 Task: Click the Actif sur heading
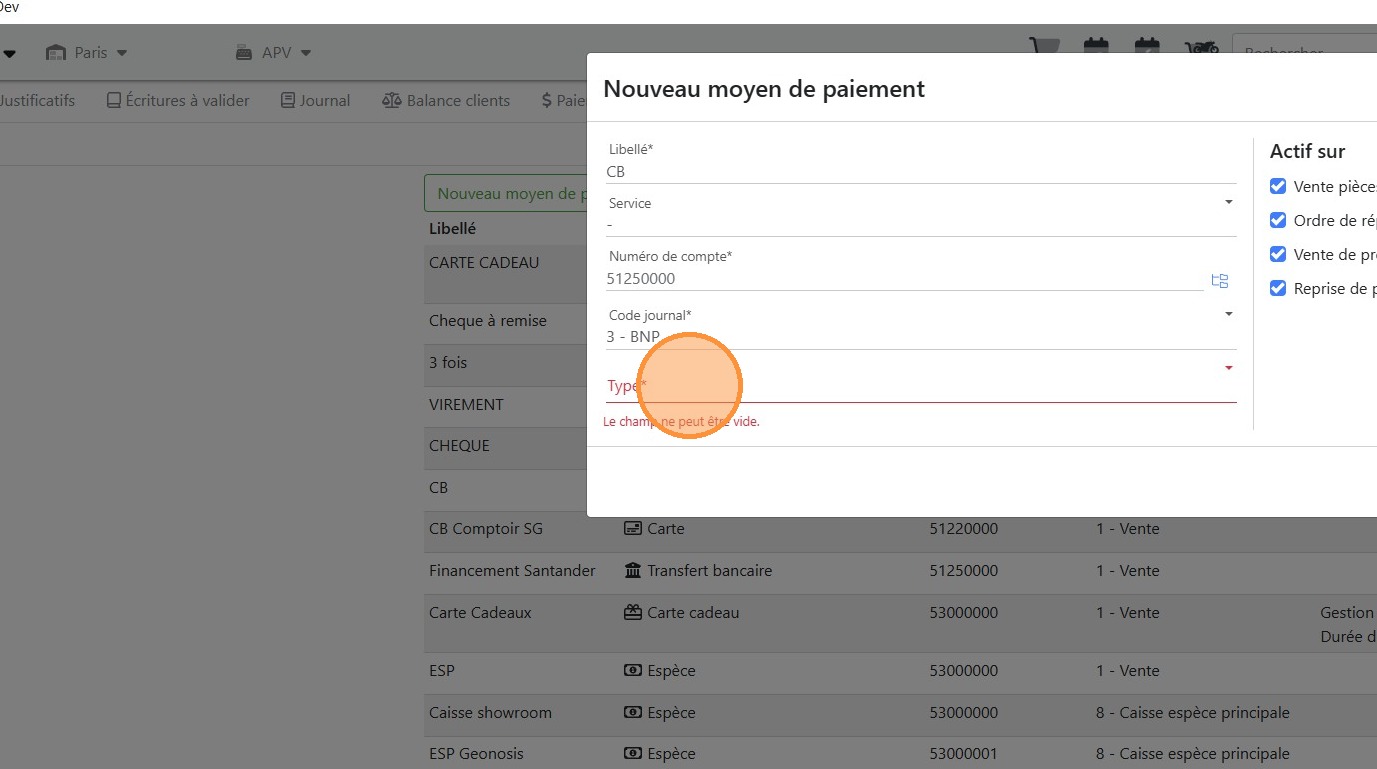(x=1307, y=151)
